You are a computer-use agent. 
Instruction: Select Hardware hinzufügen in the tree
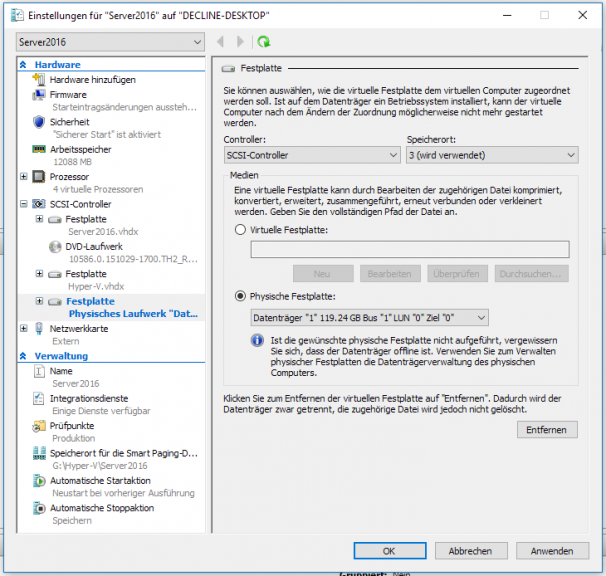click(93, 80)
